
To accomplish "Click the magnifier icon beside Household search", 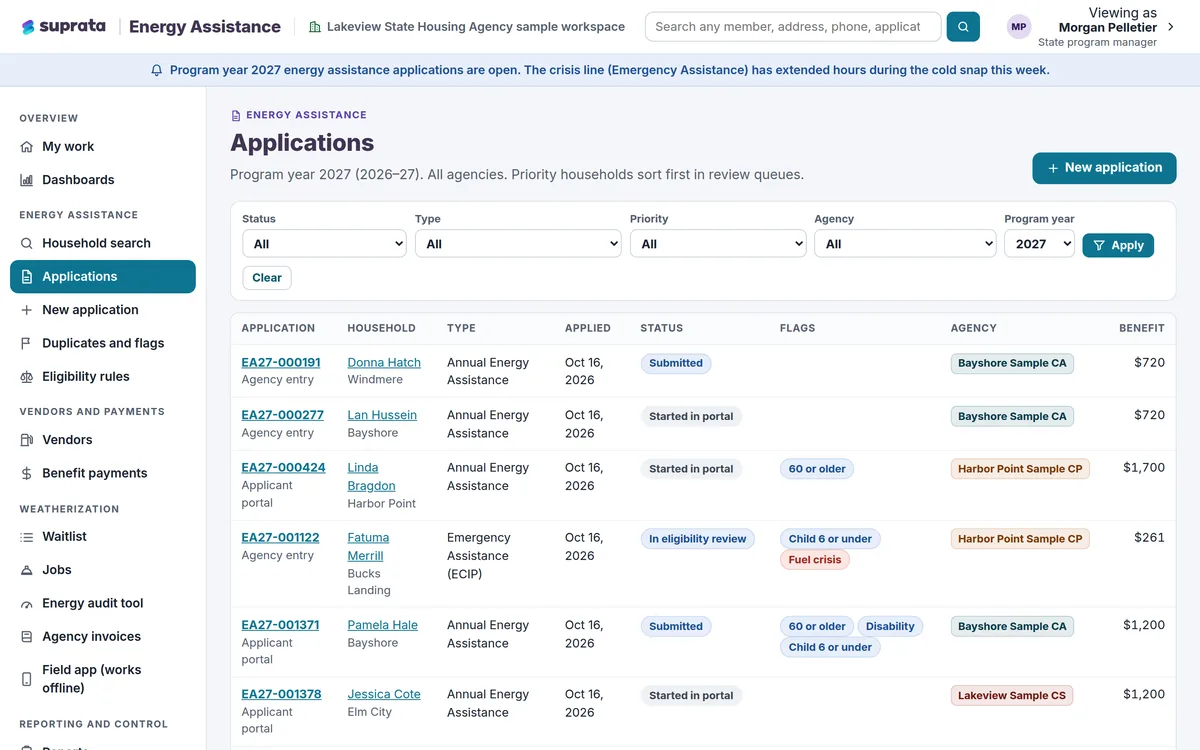I will (x=27, y=243).
